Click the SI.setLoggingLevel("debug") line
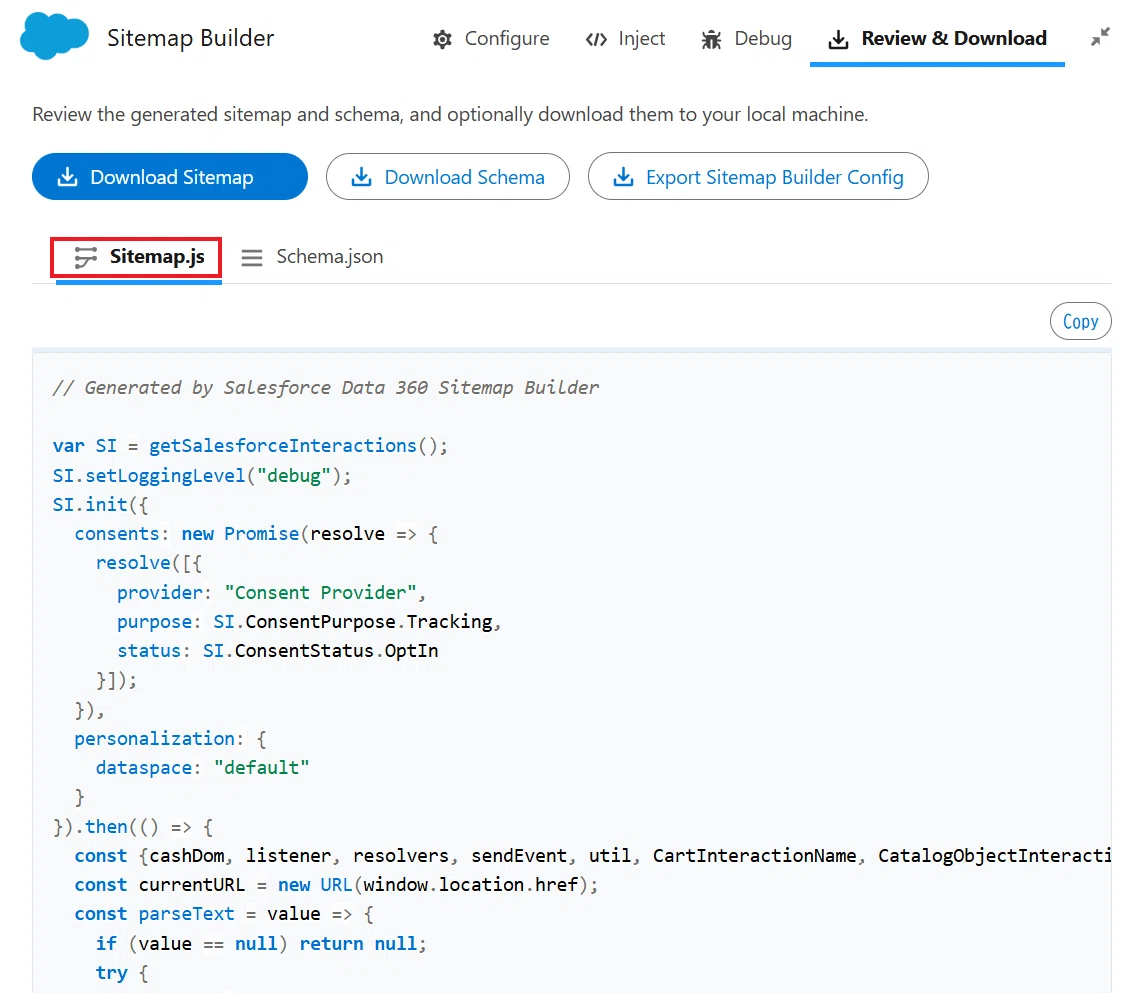 [x=201, y=476]
